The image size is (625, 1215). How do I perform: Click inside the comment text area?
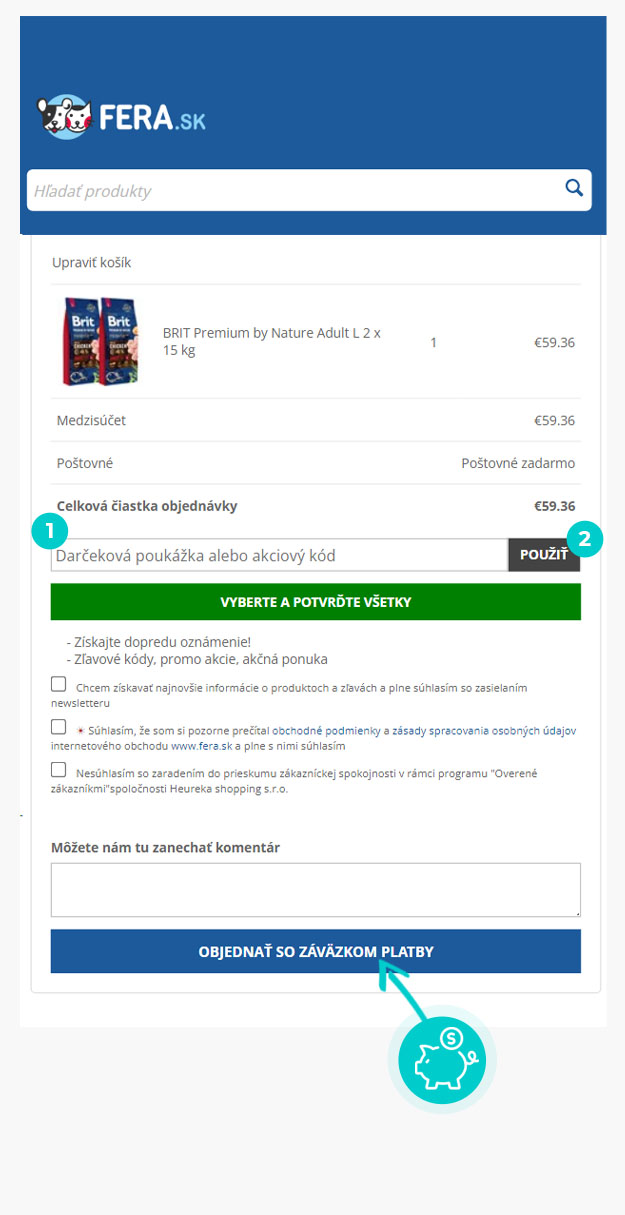[x=316, y=890]
